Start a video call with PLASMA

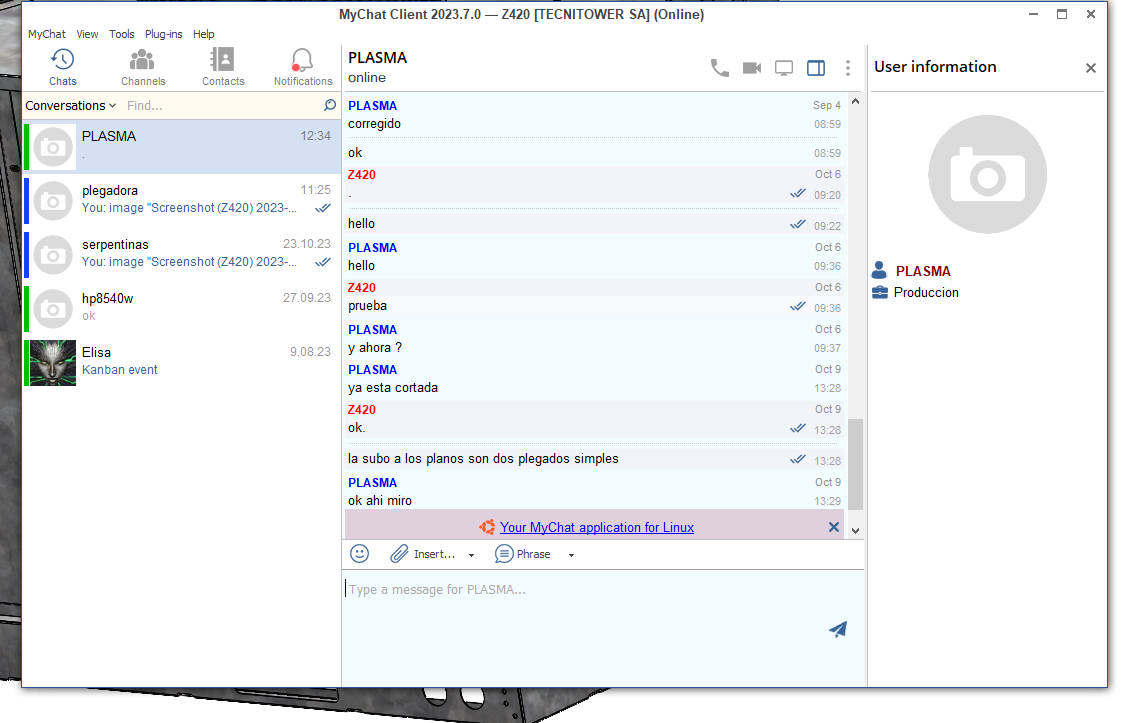point(752,68)
